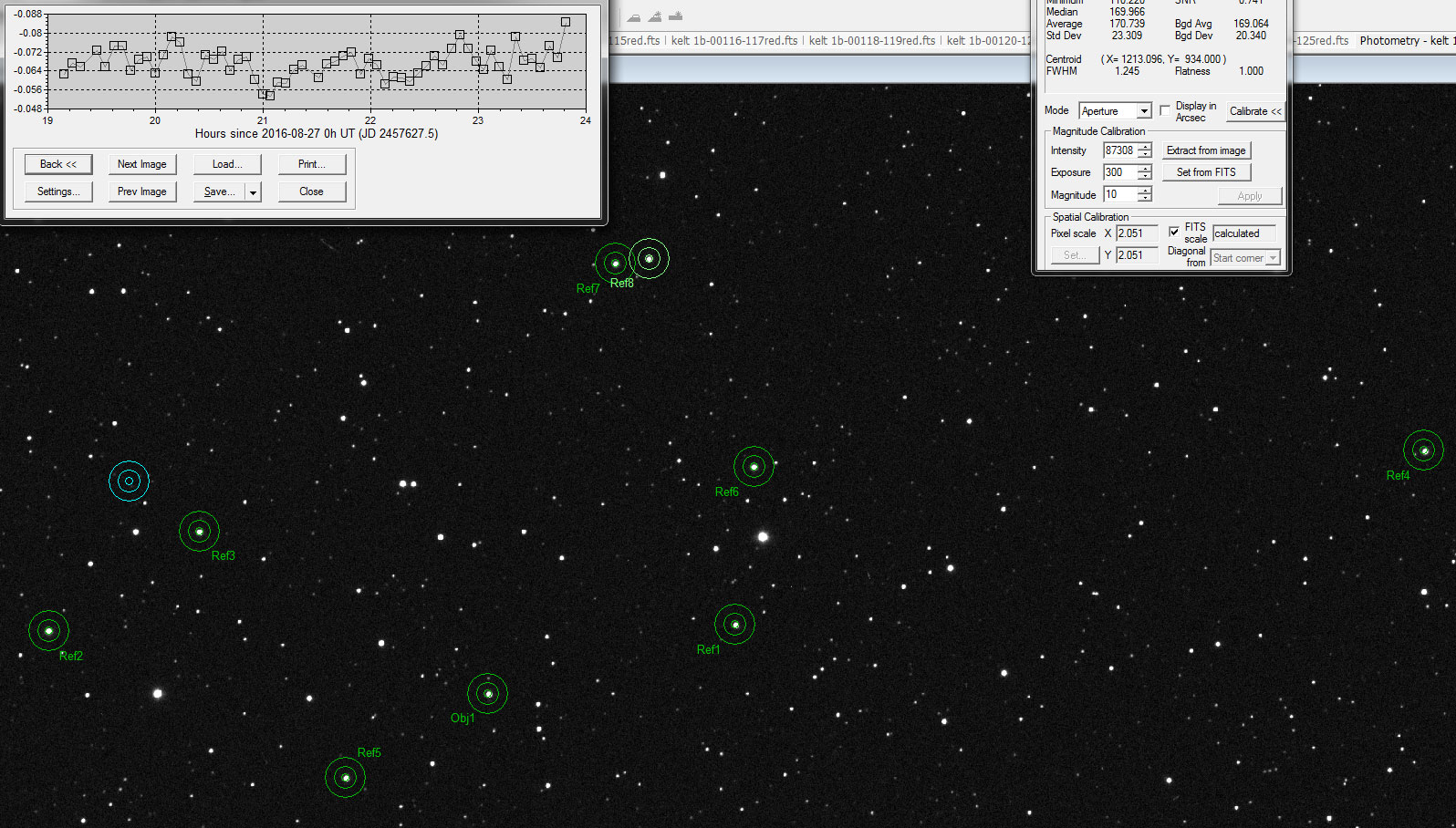Switch to kelt 1b-00116-117red.fts tab
This screenshot has height=828, width=1456.
[734, 41]
